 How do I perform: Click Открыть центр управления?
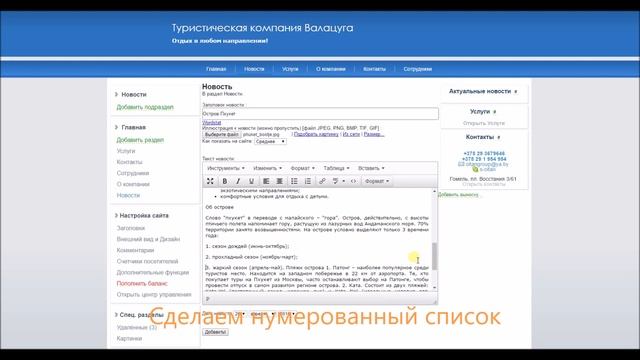point(154,294)
